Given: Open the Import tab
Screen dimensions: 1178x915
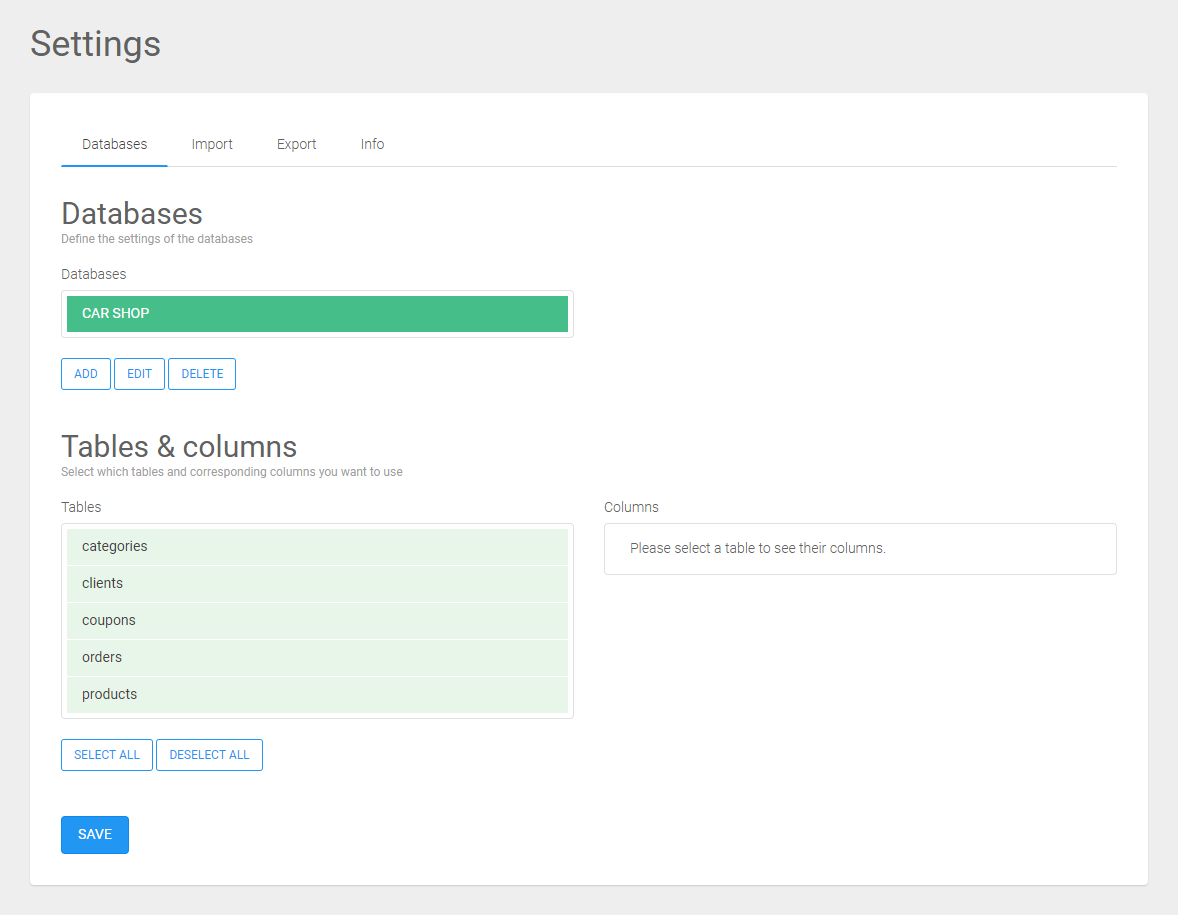Looking at the screenshot, I should coord(212,144).
